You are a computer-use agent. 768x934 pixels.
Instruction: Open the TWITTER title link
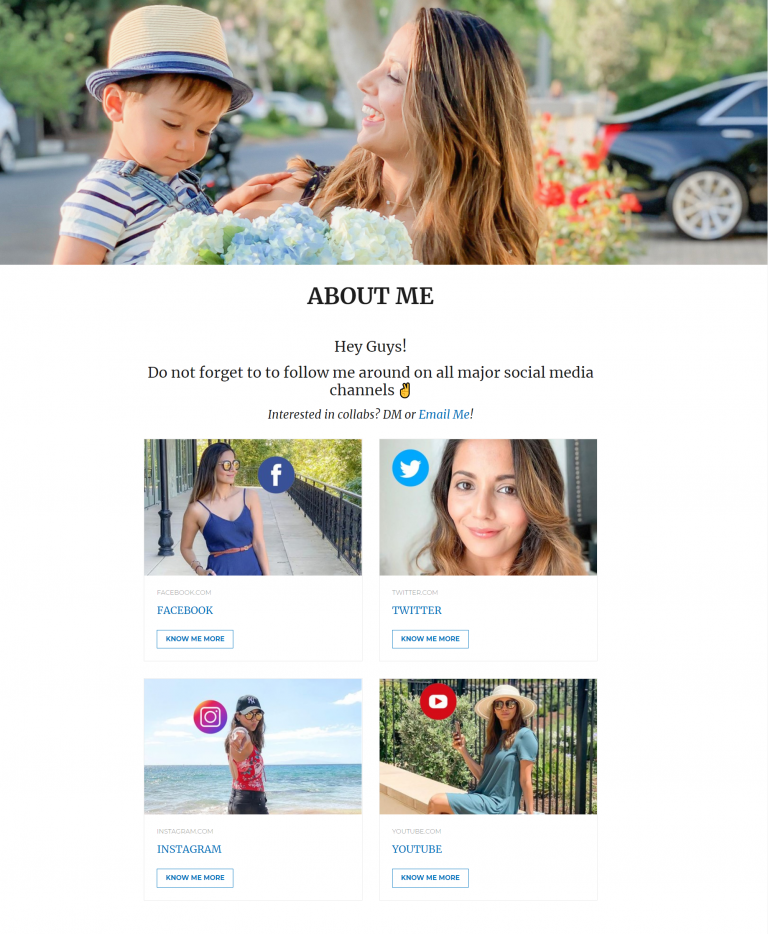tap(416, 611)
